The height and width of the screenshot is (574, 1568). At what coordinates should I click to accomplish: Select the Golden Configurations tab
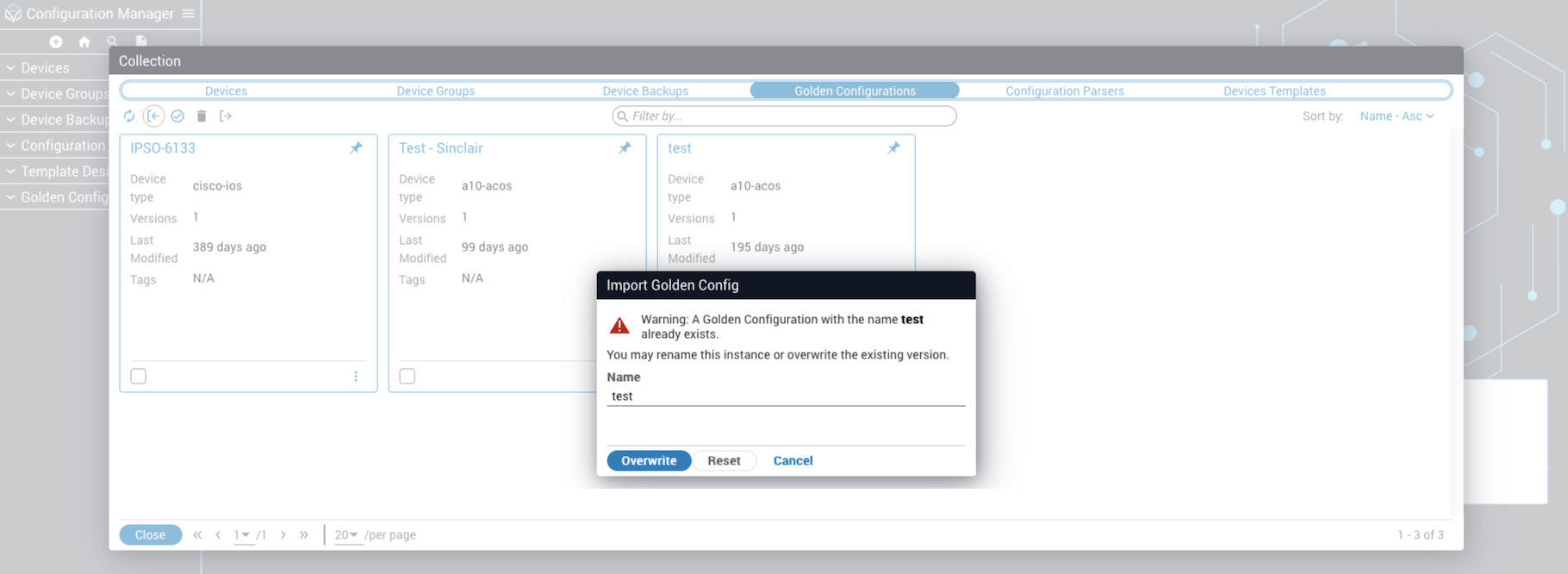[855, 90]
